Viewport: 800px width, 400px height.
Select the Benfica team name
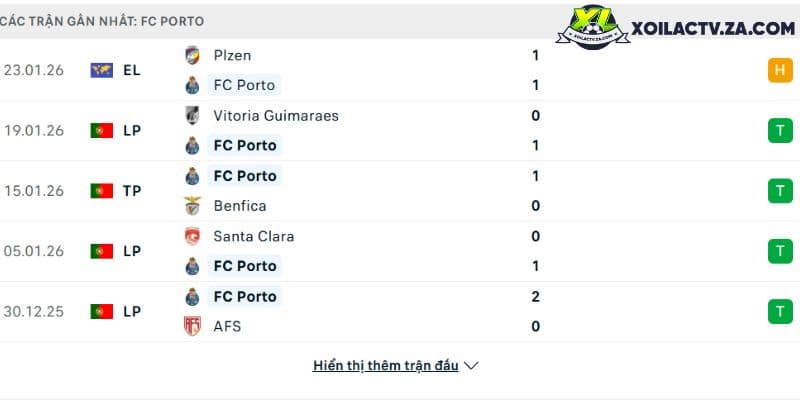[240, 206]
